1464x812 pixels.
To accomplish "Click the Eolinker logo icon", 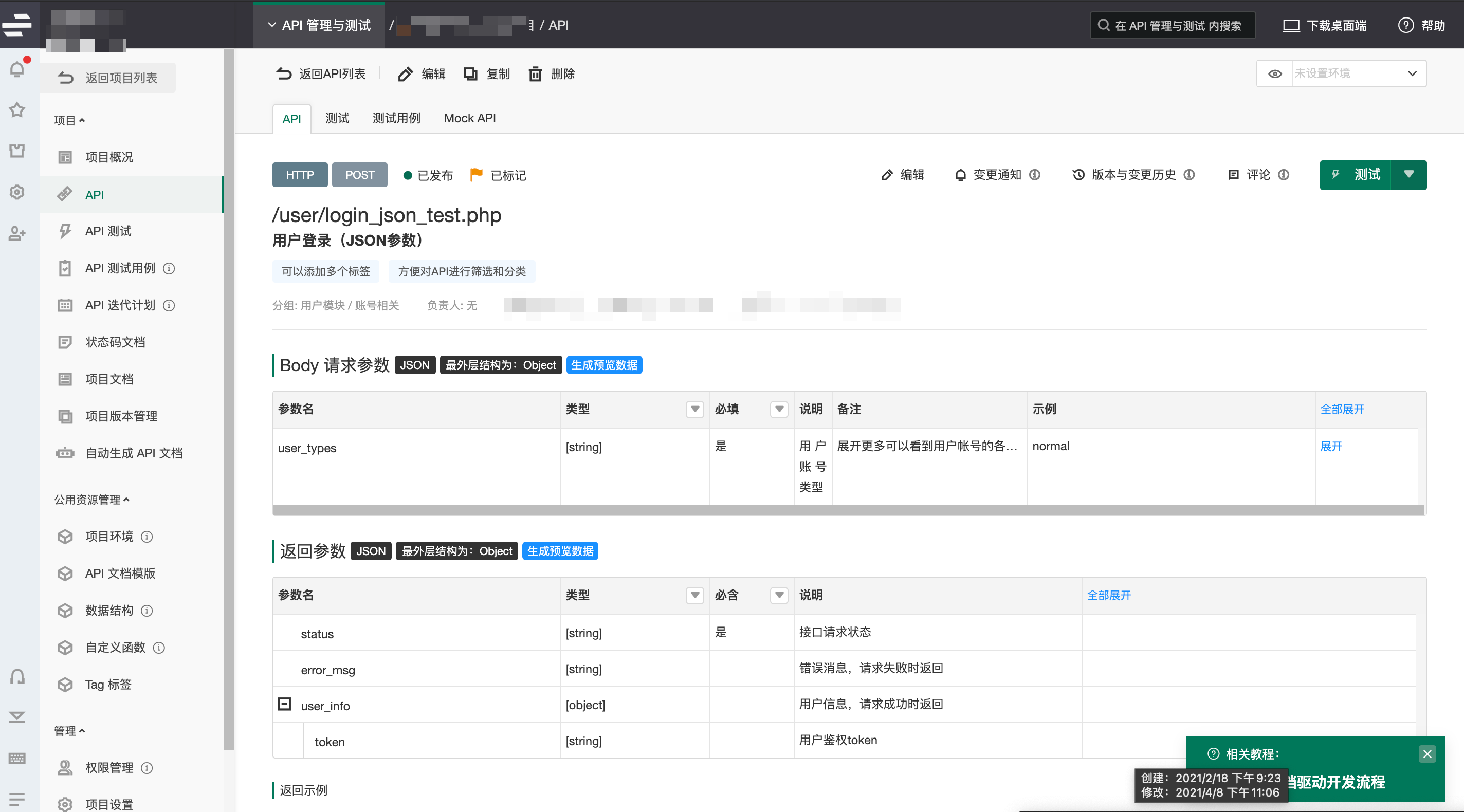I will (17, 25).
